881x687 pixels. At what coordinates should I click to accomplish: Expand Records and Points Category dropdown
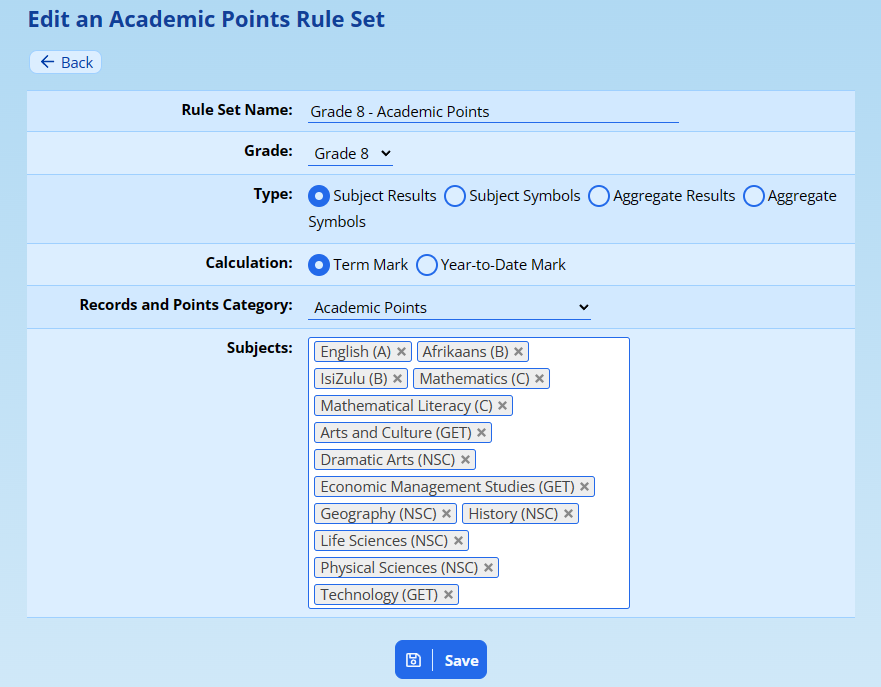(x=450, y=308)
